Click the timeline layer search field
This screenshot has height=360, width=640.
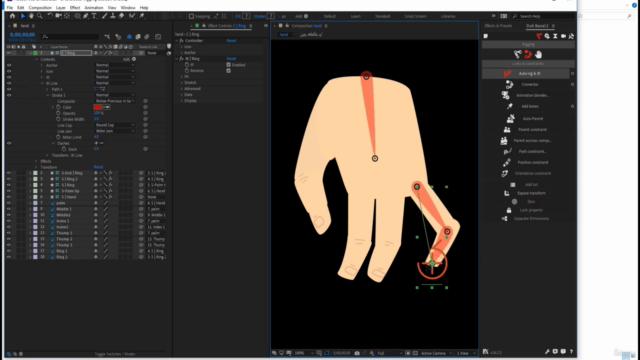click(70, 37)
